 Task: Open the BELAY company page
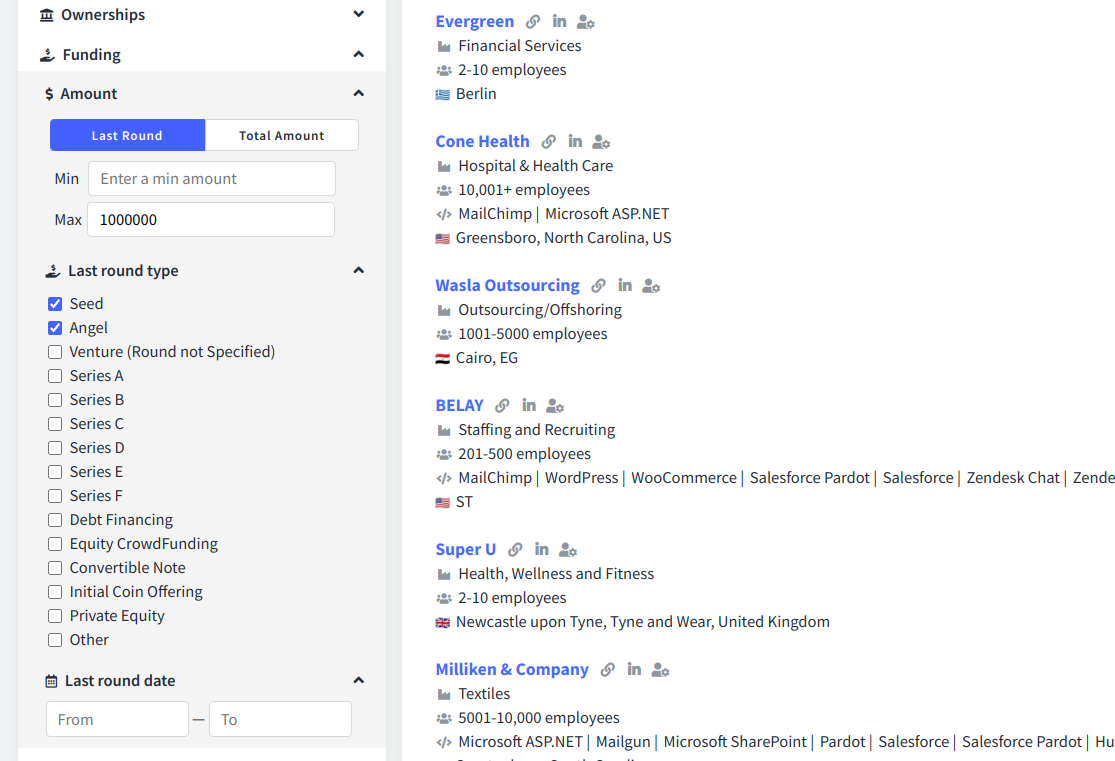coord(459,405)
